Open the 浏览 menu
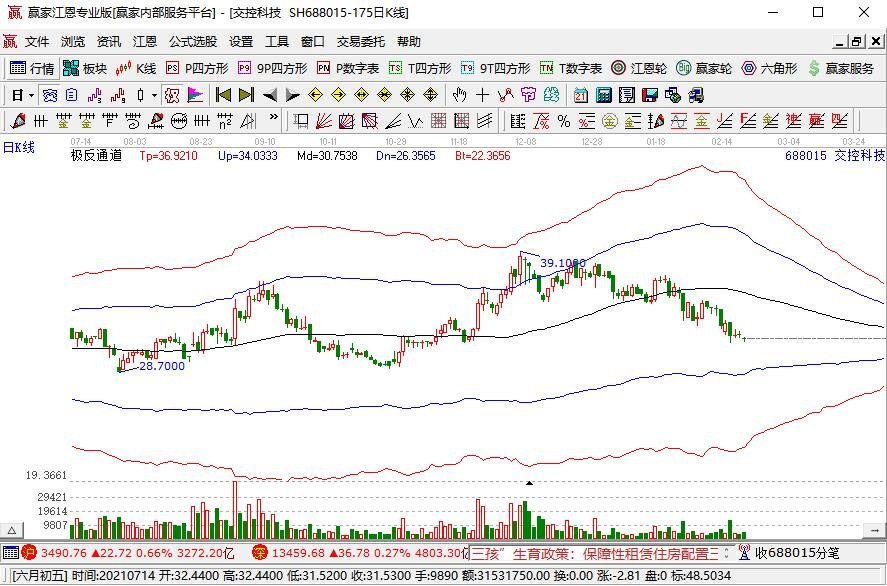Image resolution: width=887 pixels, height=586 pixels. [x=73, y=41]
